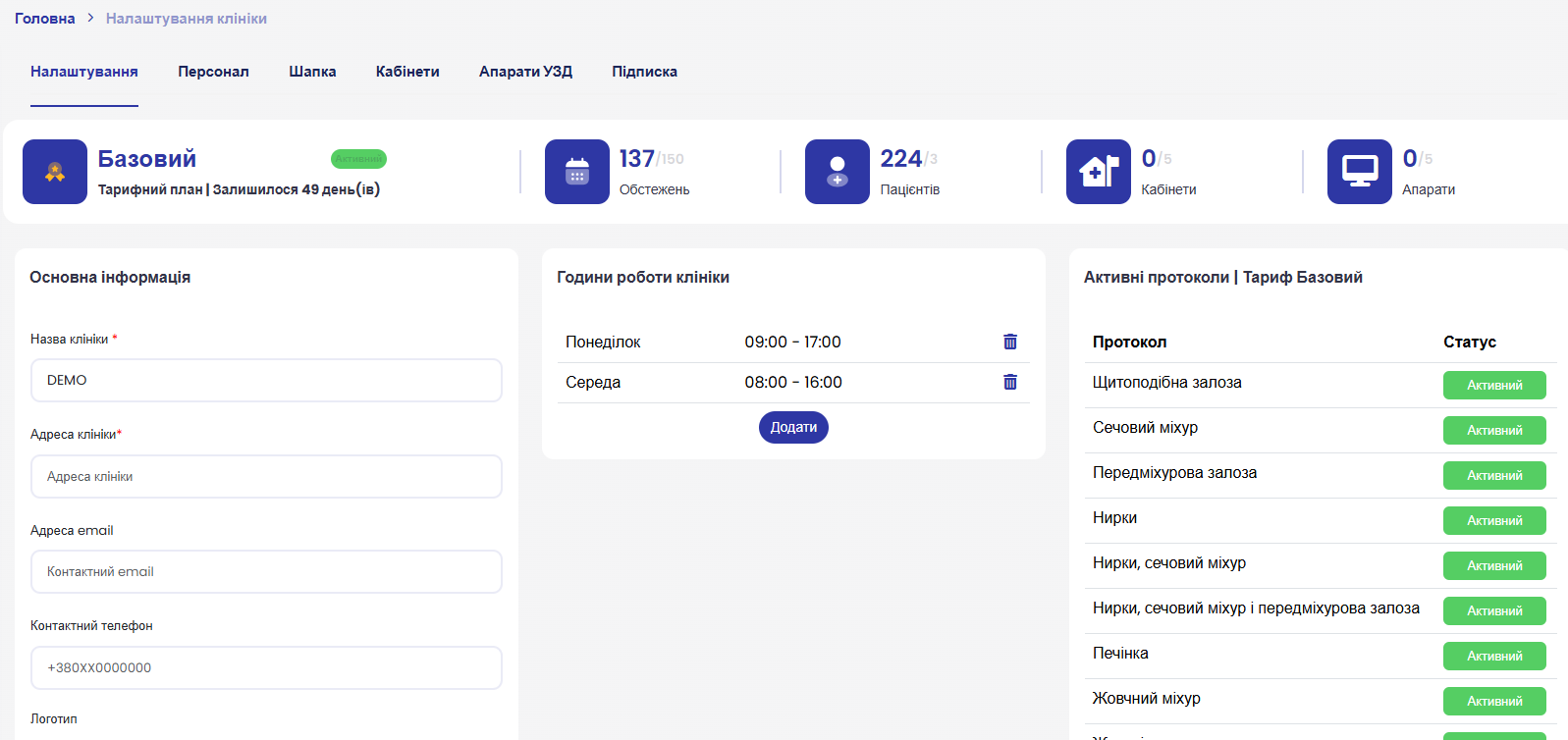Focus the Адреса клініки input field

tap(266, 476)
